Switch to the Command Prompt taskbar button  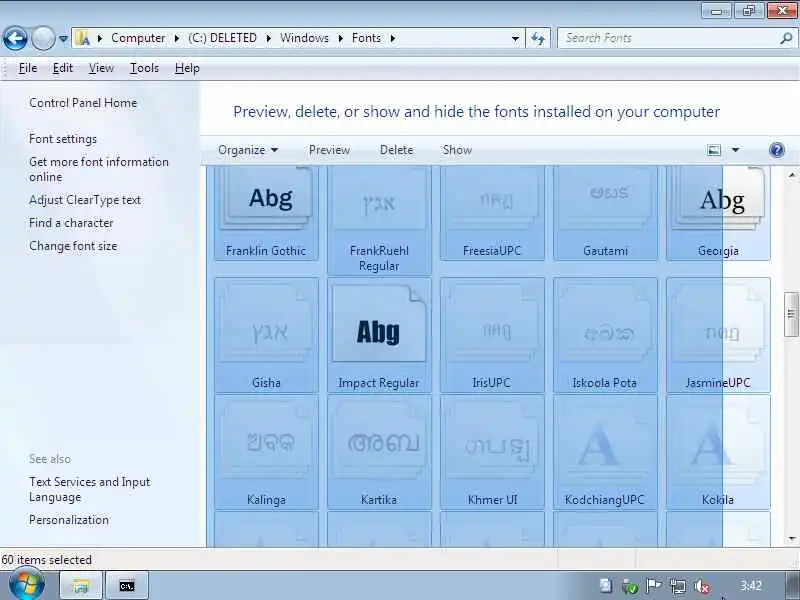(x=127, y=585)
